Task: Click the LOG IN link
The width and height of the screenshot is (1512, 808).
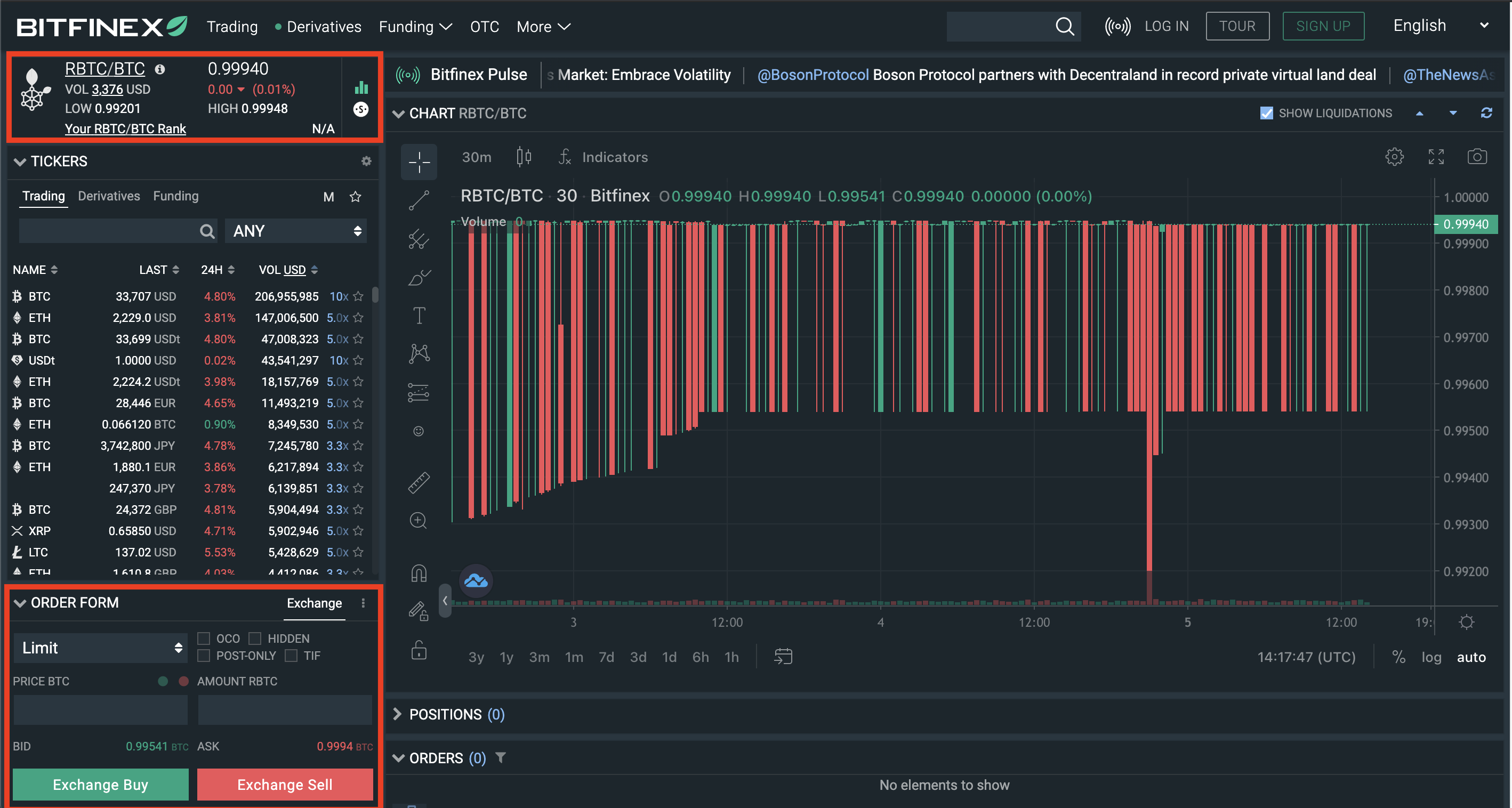Action: tap(1167, 27)
